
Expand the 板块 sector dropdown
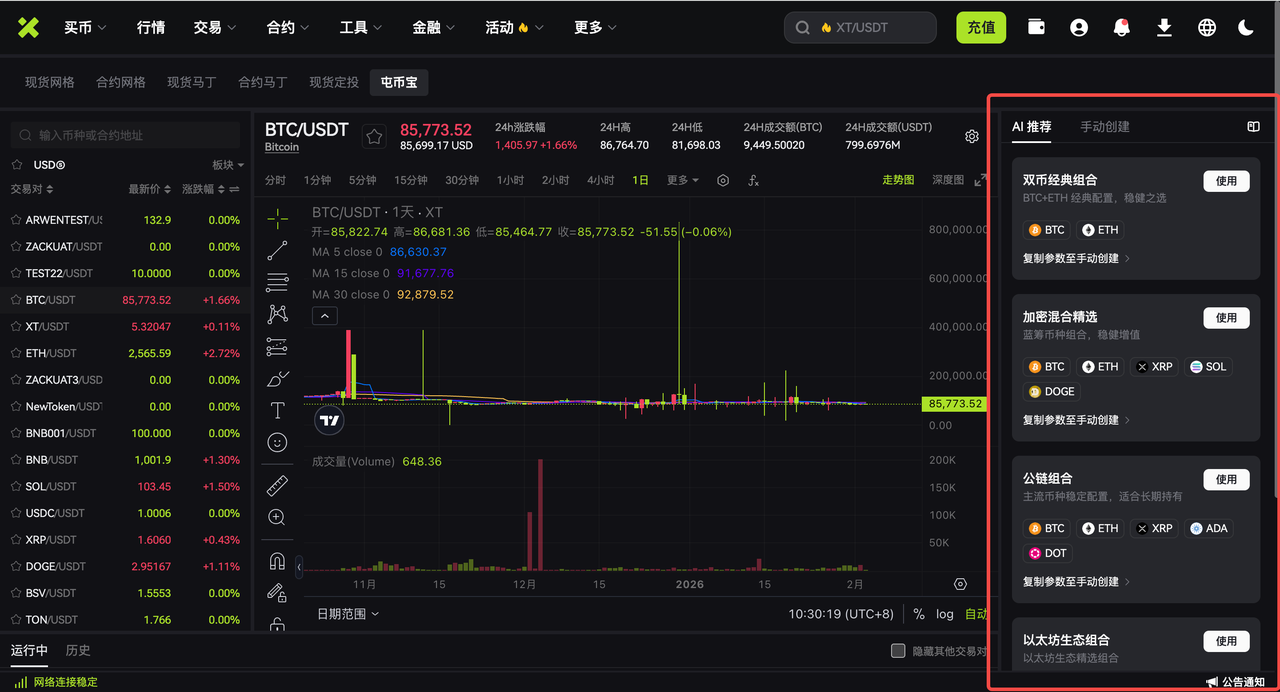(227, 165)
